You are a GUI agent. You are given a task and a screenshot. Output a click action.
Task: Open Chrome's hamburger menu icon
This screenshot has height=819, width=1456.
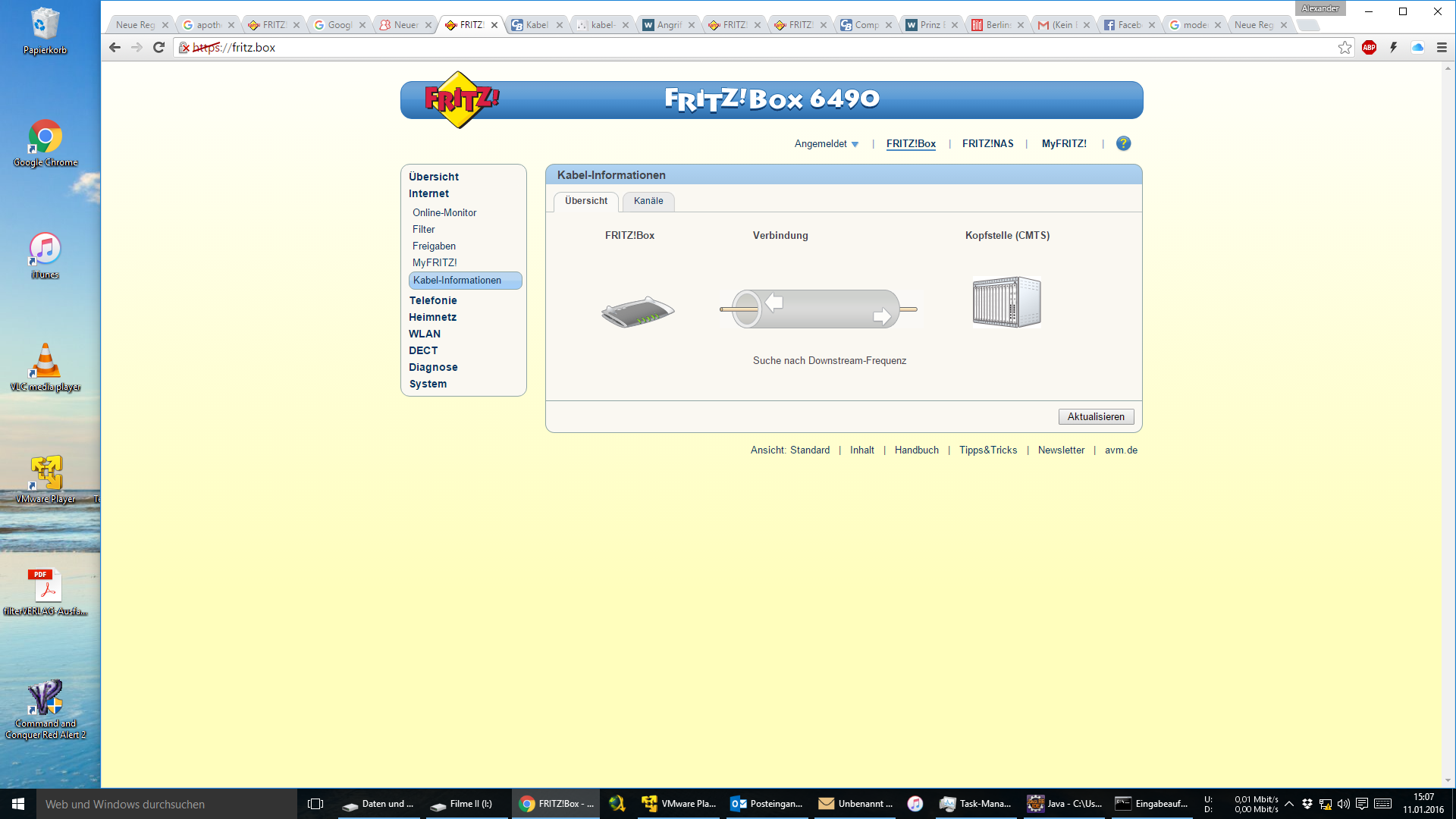[1442, 47]
